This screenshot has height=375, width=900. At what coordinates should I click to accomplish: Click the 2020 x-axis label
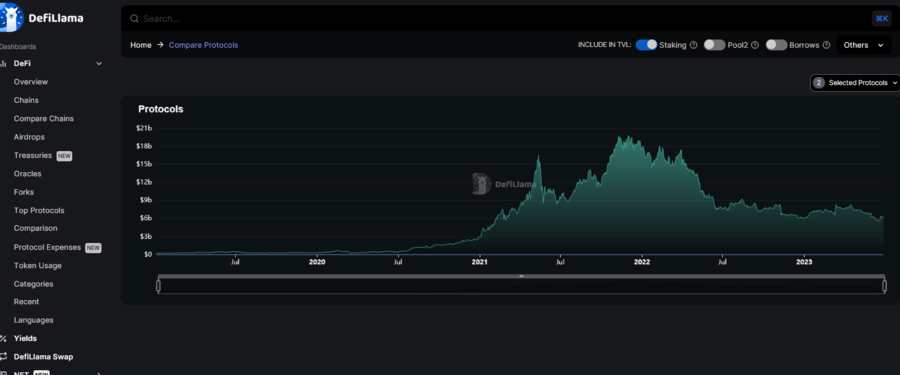(317, 262)
